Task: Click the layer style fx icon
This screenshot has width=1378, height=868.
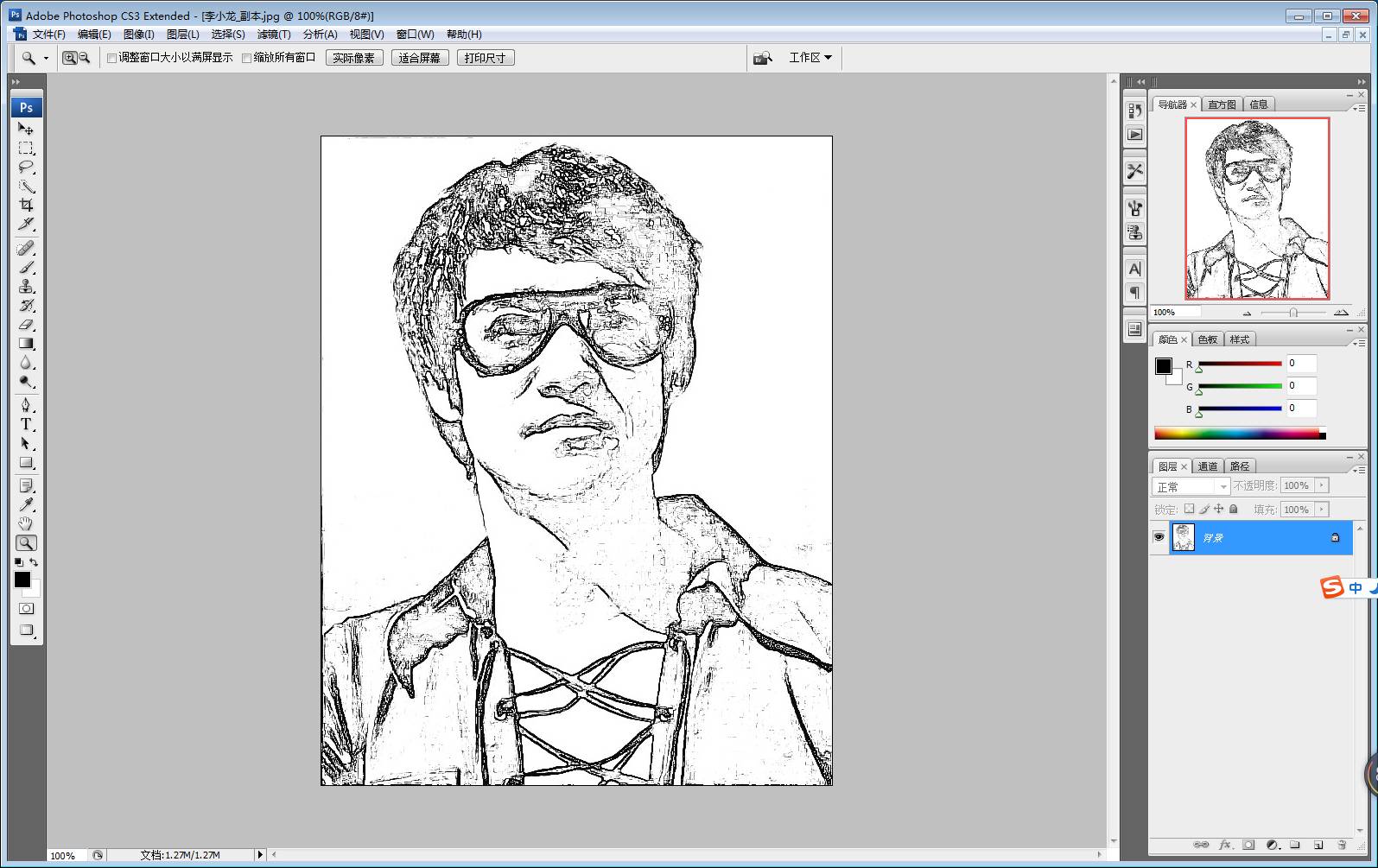Action: tap(1224, 845)
